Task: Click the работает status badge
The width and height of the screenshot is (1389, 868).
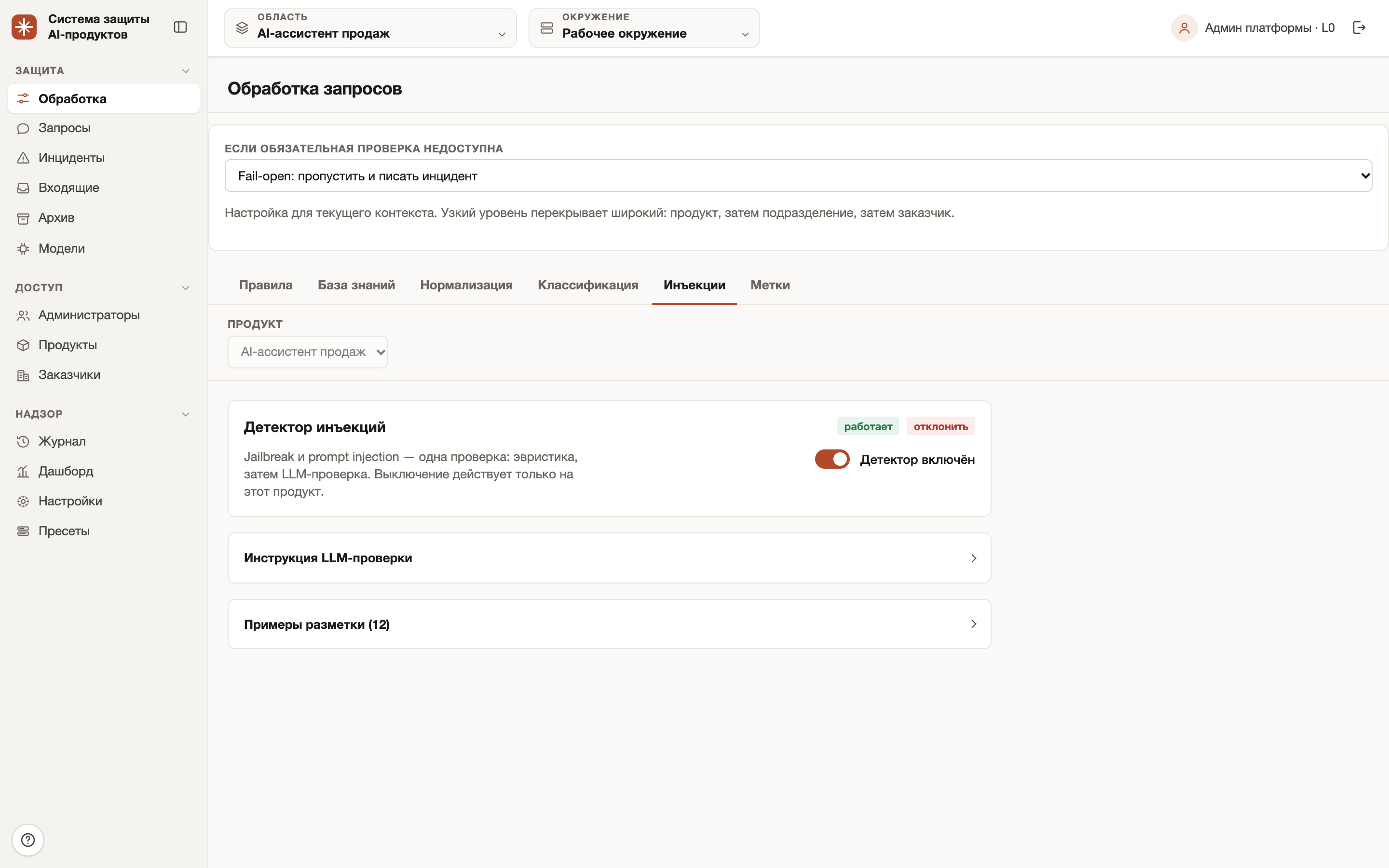Action: [x=868, y=427]
